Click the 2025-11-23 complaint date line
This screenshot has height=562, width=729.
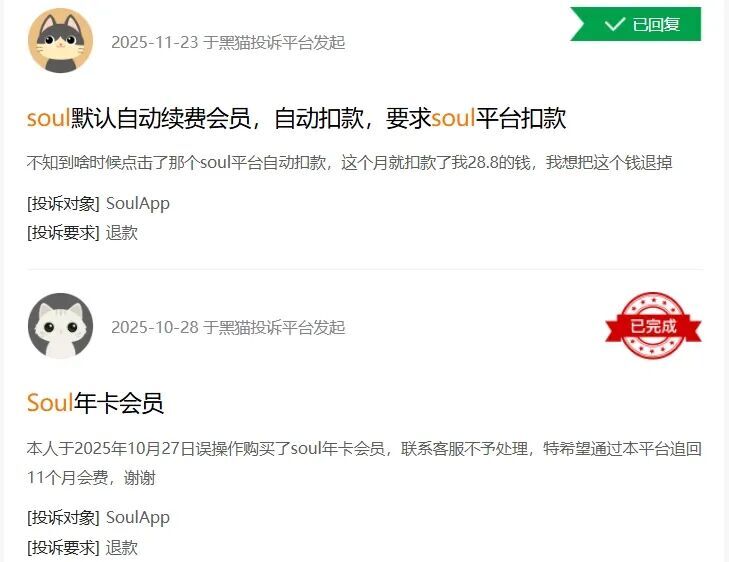point(228,42)
